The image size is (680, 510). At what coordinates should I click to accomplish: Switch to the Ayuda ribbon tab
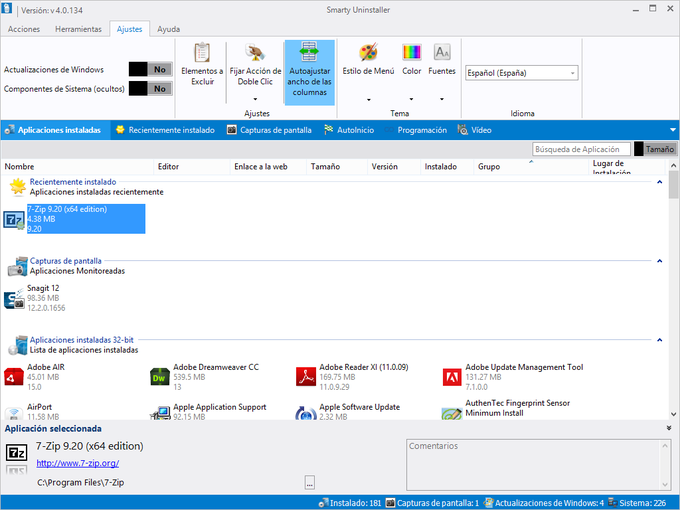coord(168,29)
